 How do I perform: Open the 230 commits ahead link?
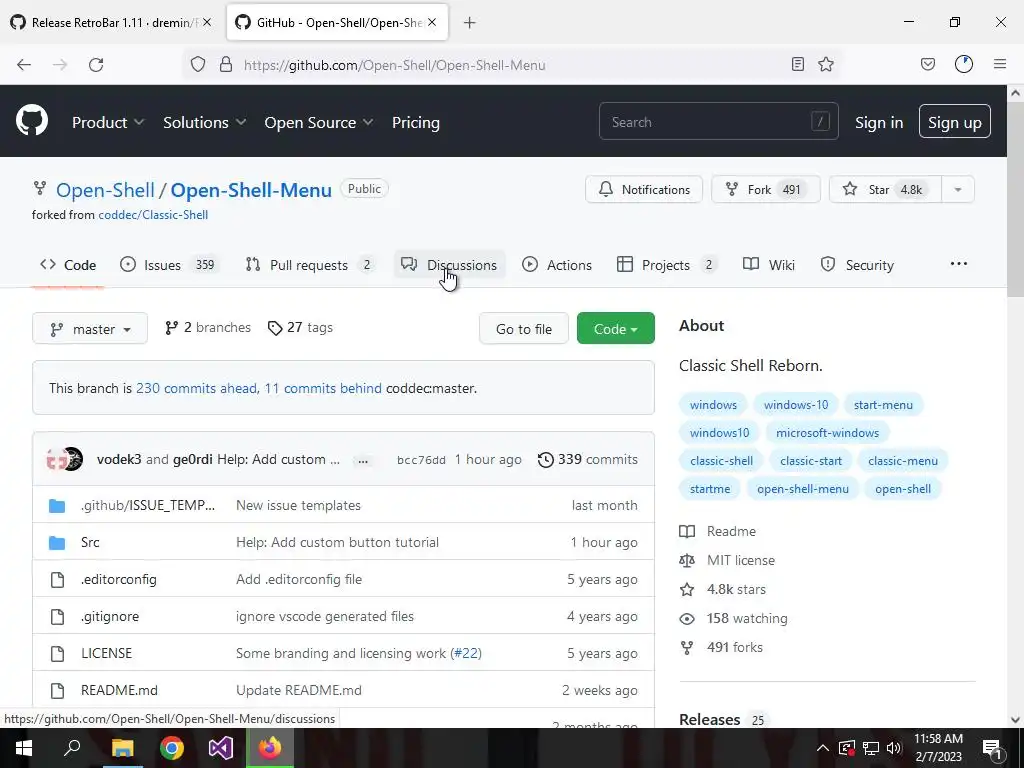196,388
